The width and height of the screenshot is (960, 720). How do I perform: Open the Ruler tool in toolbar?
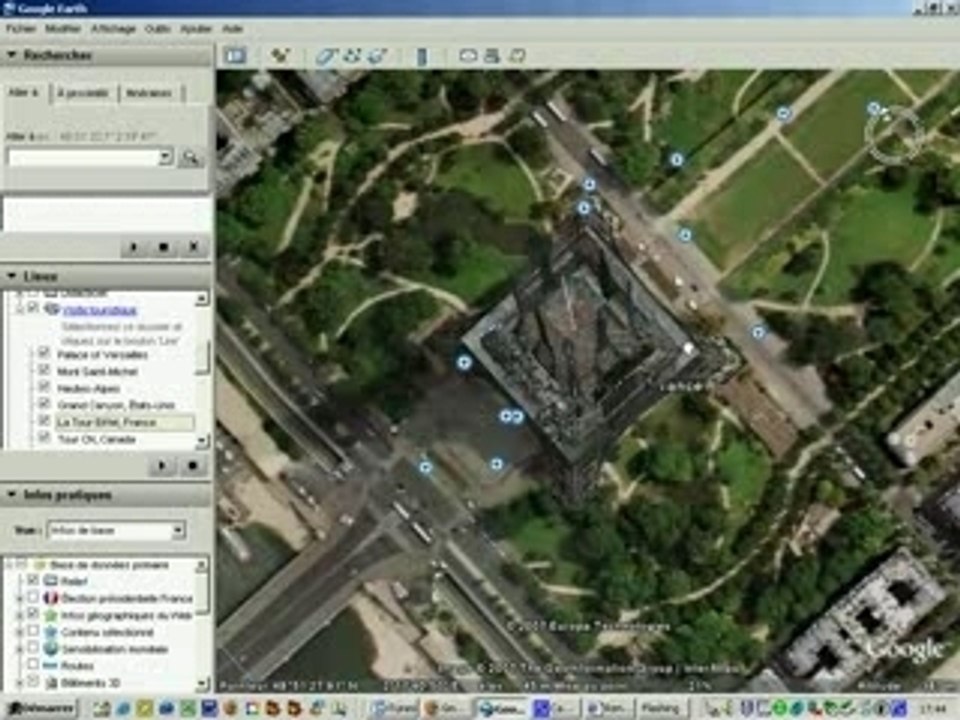[x=422, y=56]
